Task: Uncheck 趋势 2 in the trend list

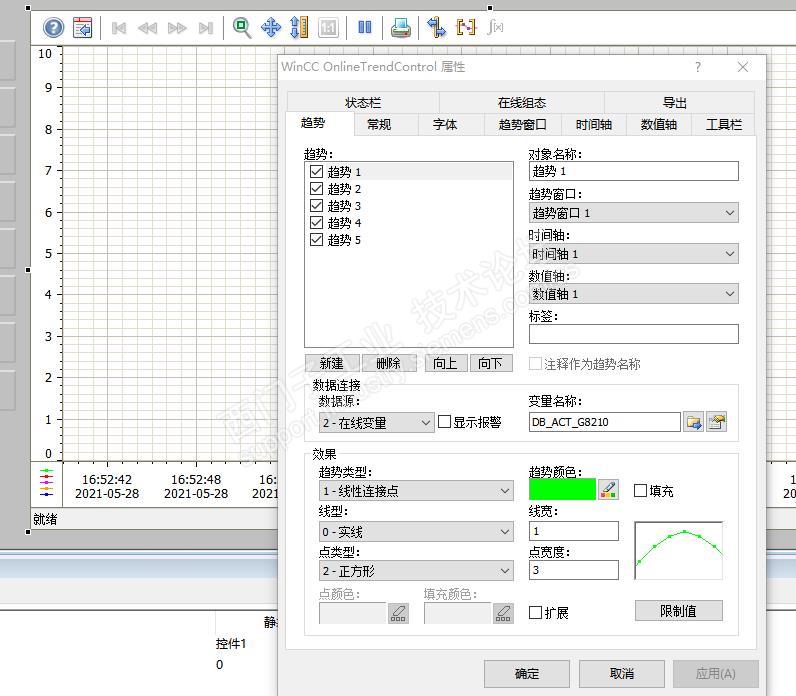Action: pos(316,189)
